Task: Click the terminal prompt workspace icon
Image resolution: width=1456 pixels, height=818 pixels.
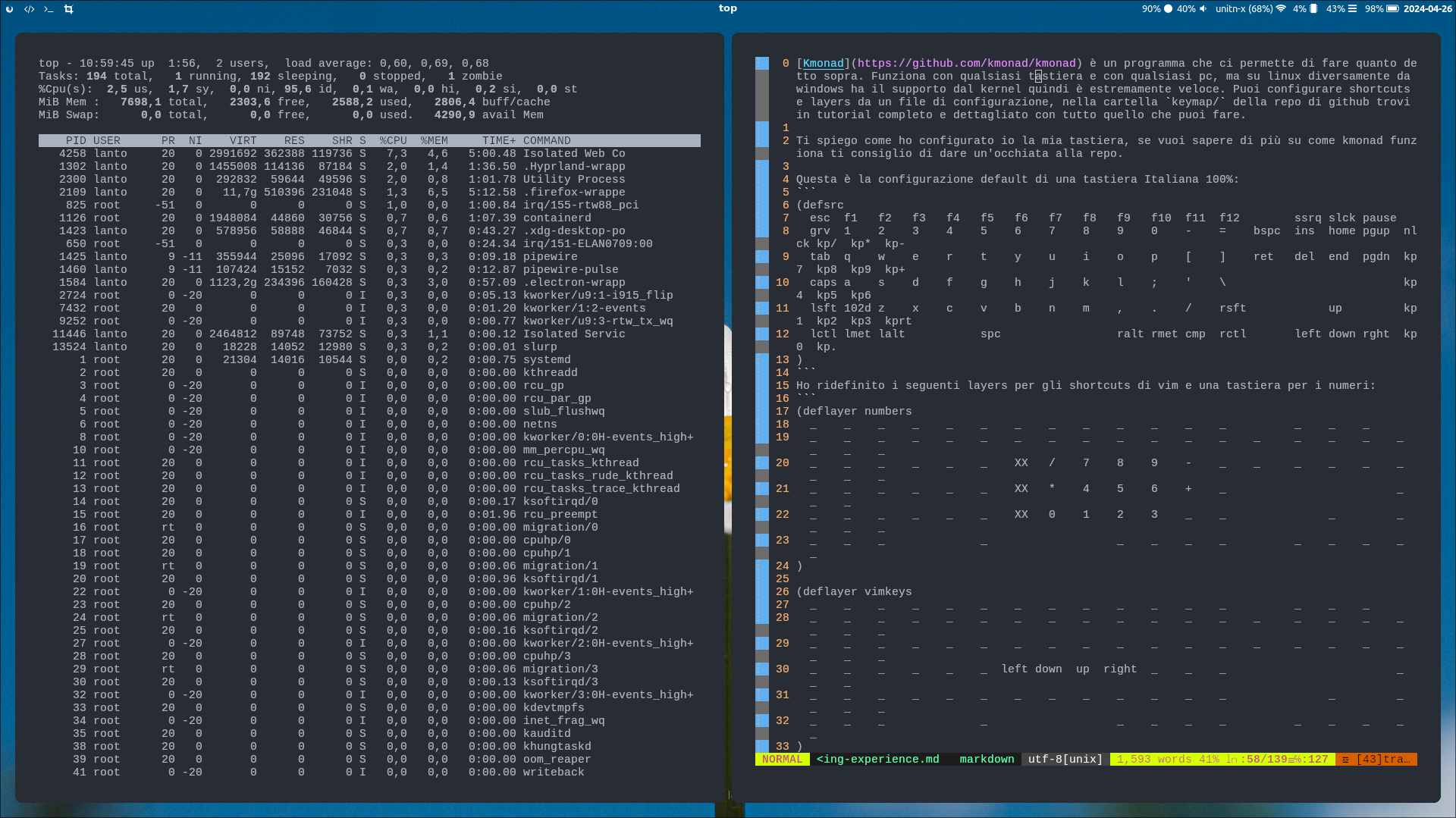Action: 49,9
